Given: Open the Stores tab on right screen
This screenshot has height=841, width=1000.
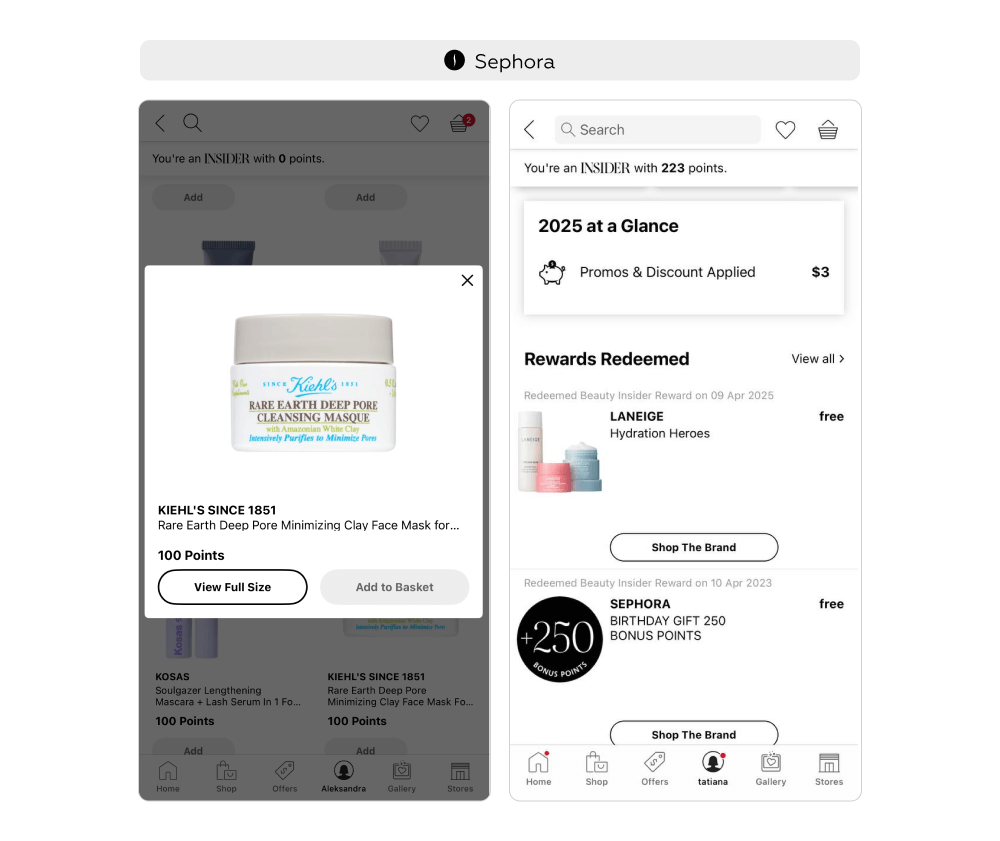Looking at the screenshot, I should (x=828, y=768).
